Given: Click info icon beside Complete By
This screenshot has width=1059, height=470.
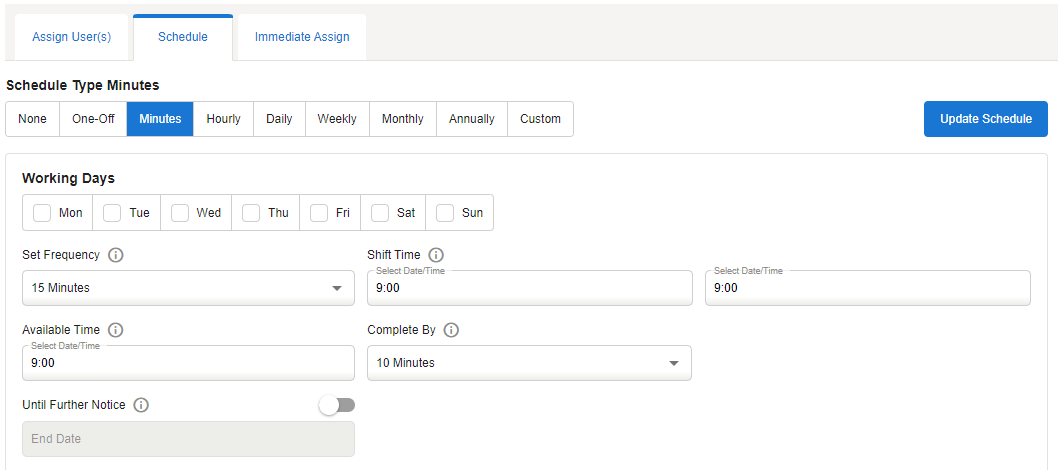Looking at the screenshot, I should pos(451,330).
